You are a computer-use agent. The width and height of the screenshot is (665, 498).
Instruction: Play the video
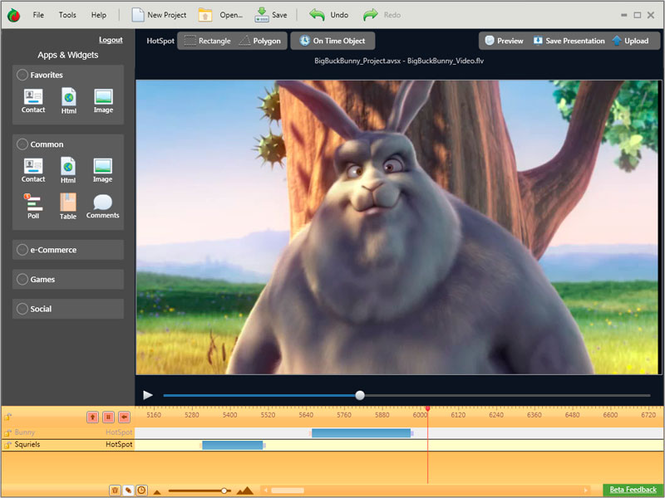(x=148, y=395)
